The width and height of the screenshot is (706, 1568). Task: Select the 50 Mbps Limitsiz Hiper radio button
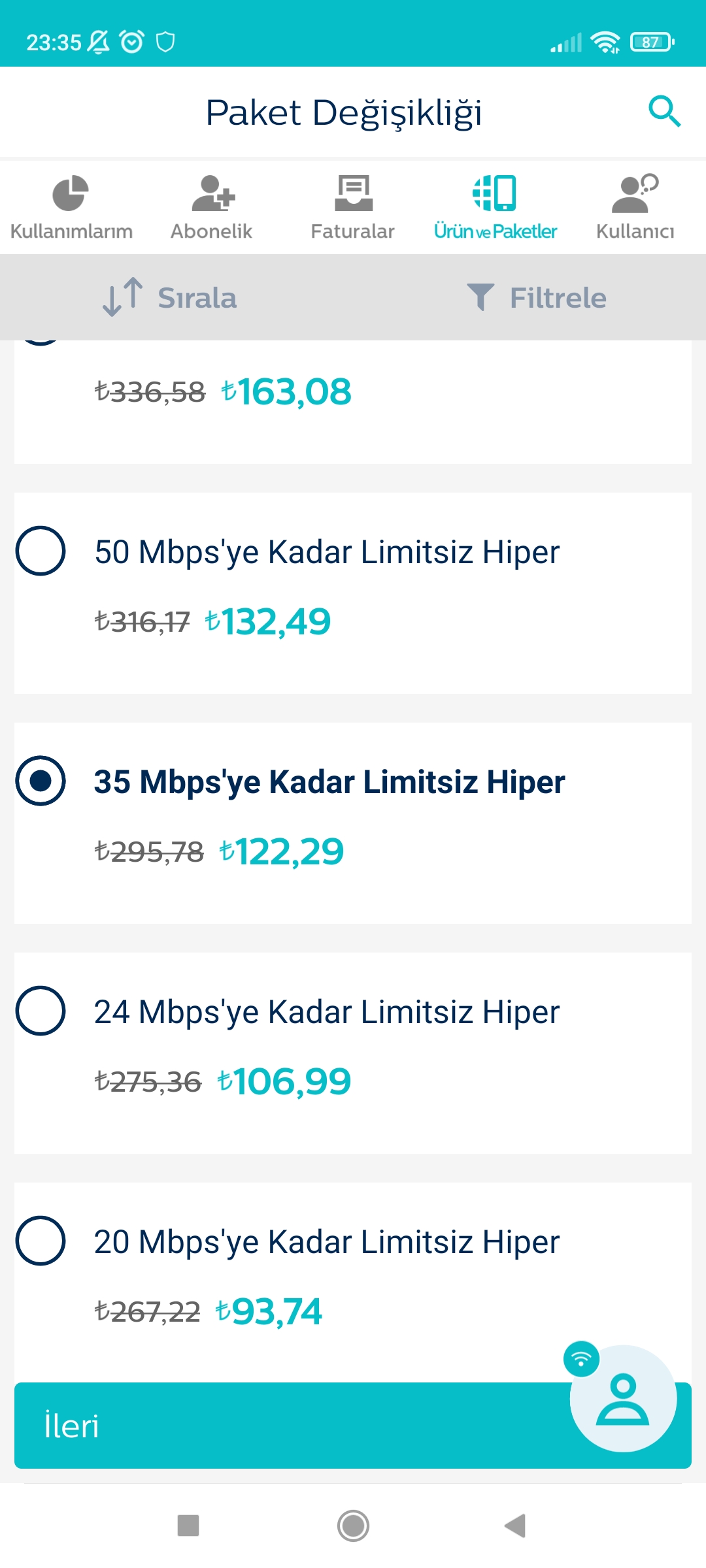click(41, 551)
